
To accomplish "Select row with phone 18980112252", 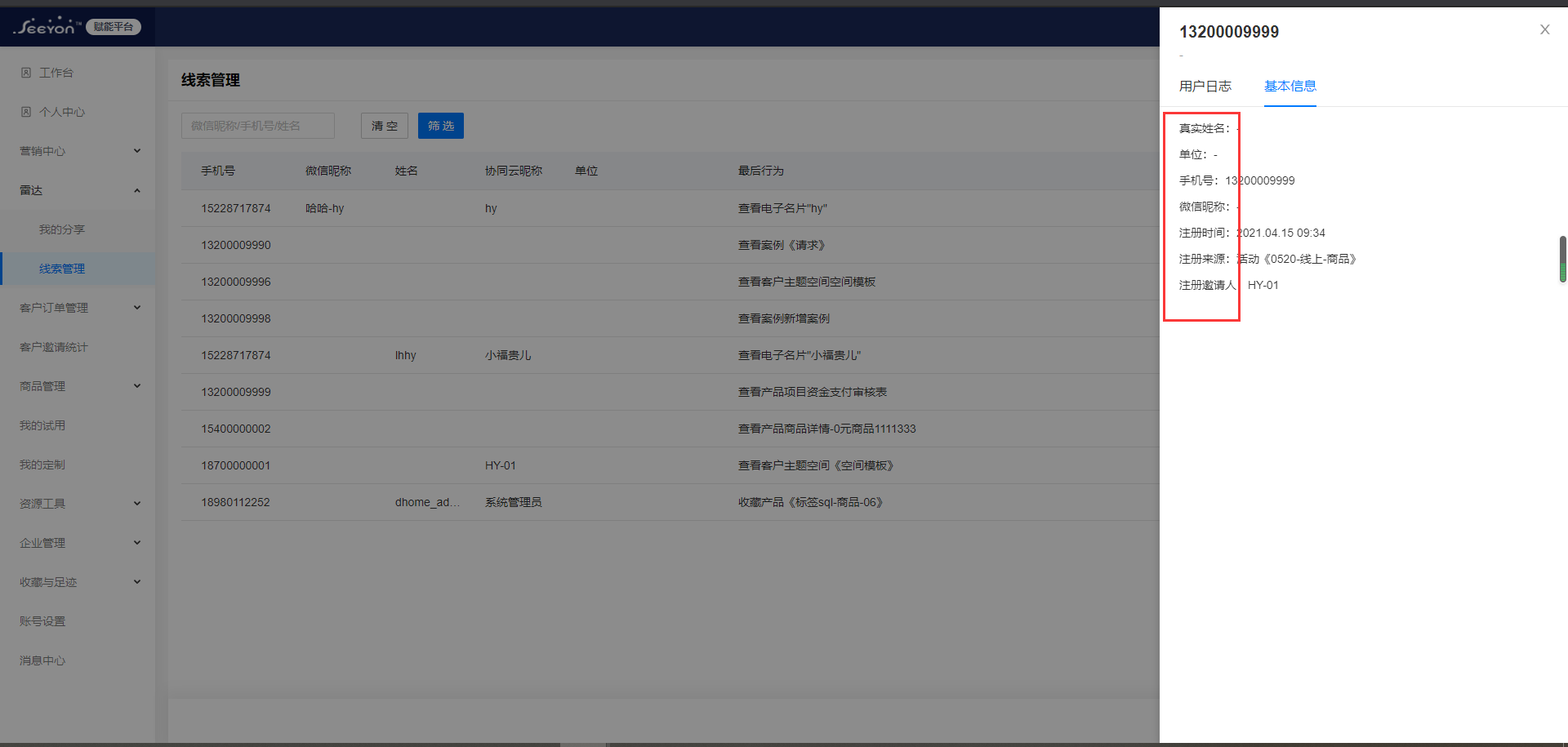I will 670,502.
